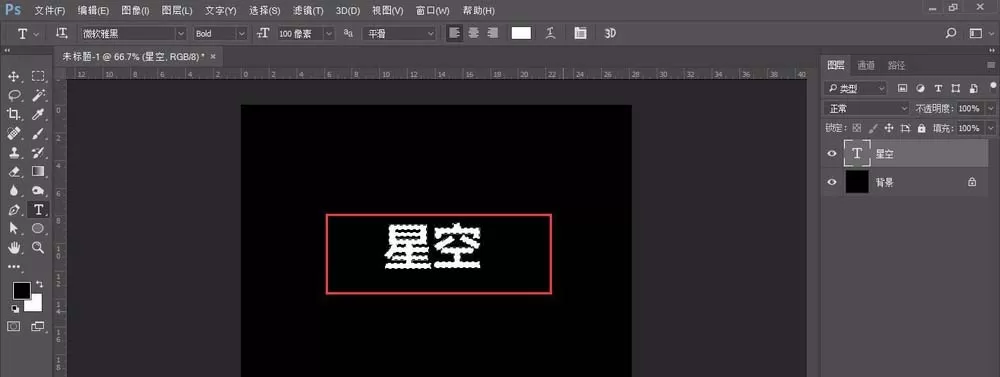This screenshot has width=1000, height=377.
Task: Select the Move tool
Action: pos(13,77)
